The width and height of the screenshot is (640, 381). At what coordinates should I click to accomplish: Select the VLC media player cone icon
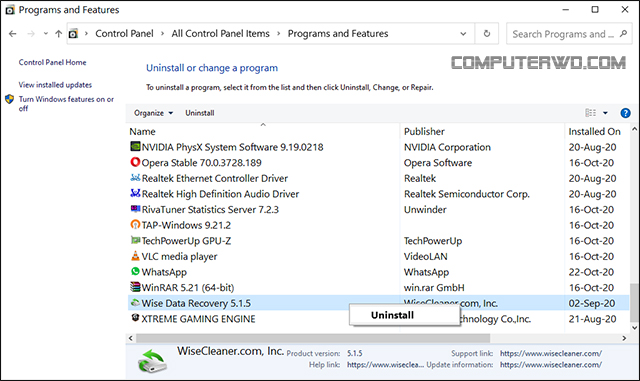click(x=135, y=256)
